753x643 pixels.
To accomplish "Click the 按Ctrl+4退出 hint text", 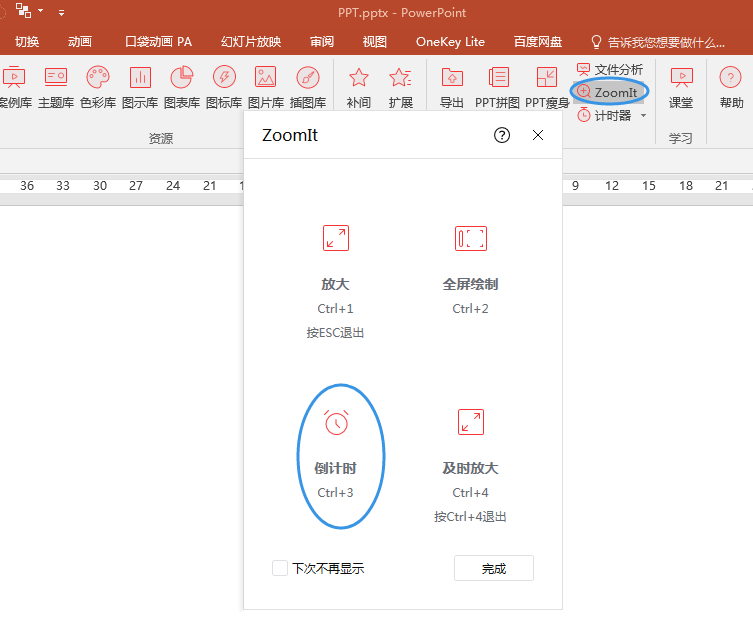I will click(x=470, y=517).
